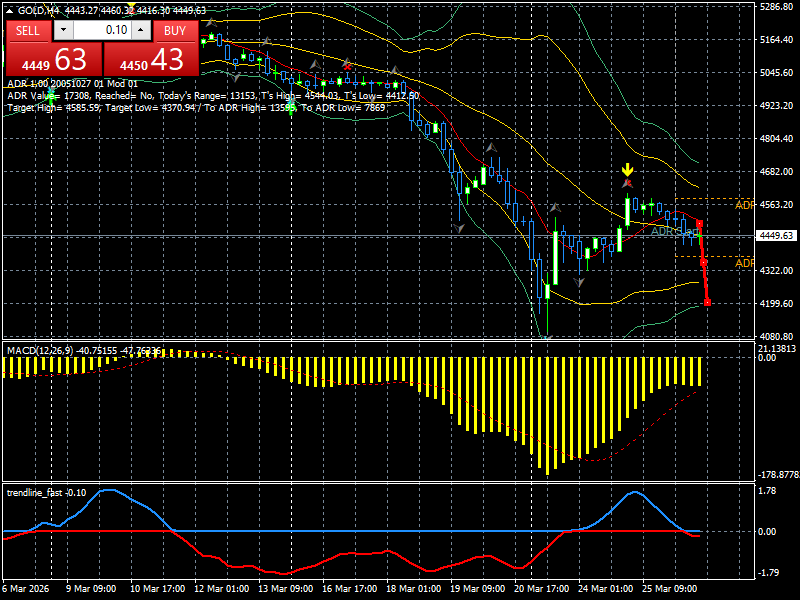Click price scale value 4199.60
Image resolution: width=800 pixels, height=600 pixels.
(777, 304)
